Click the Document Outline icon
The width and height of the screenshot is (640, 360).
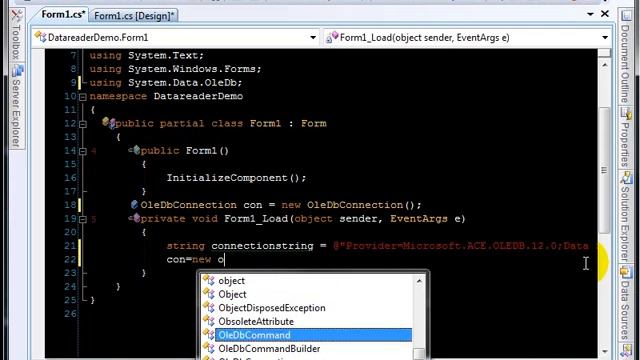click(626, 16)
